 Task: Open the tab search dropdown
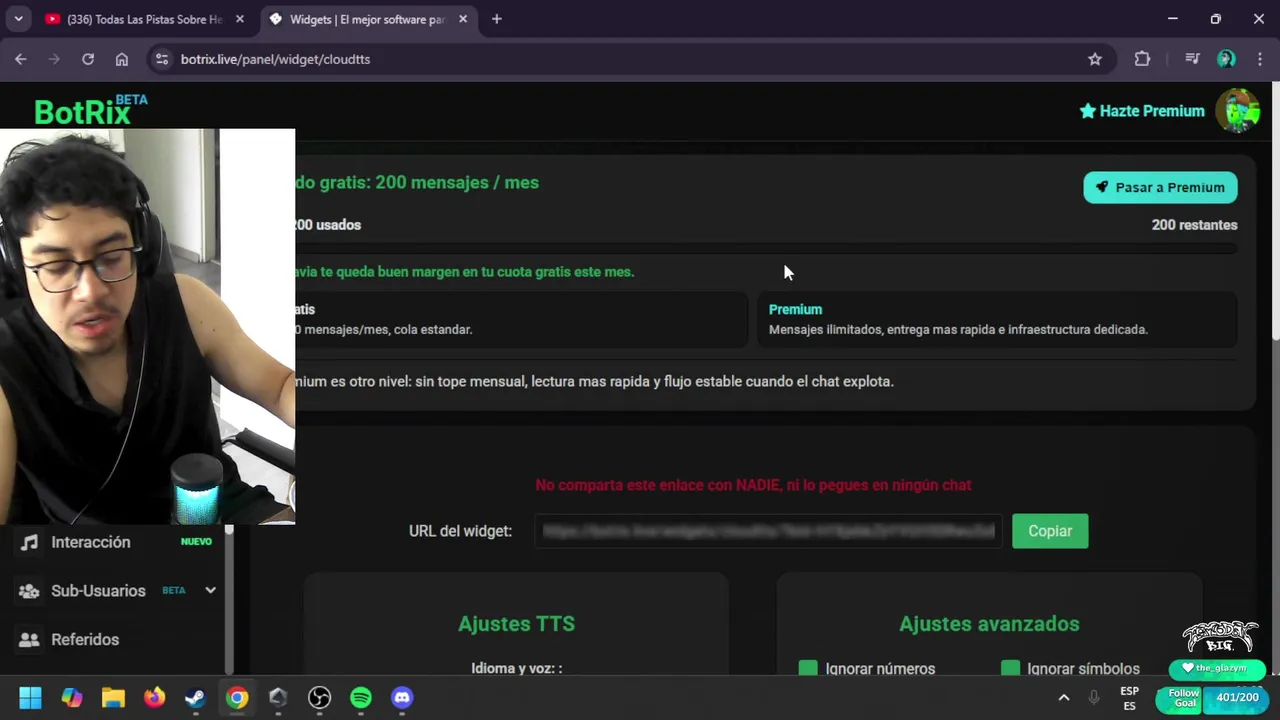(18, 19)
